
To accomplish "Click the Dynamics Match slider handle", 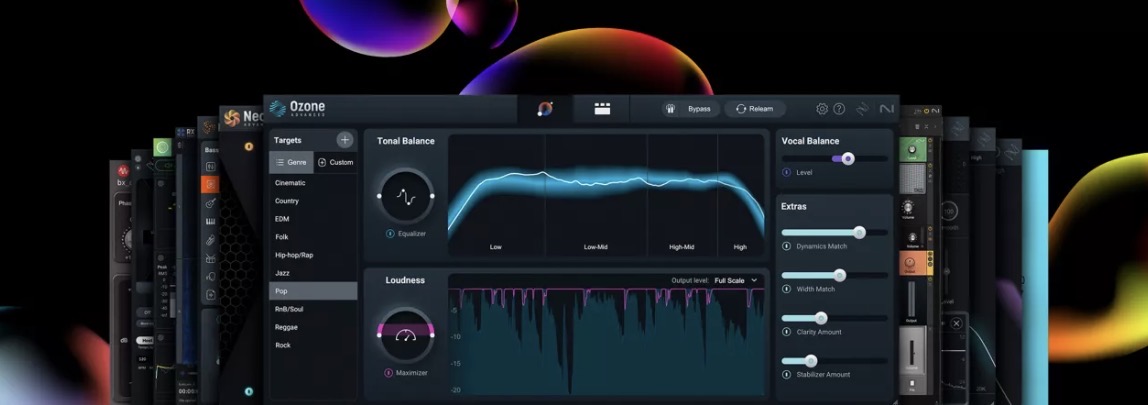I will pos(860,232).
